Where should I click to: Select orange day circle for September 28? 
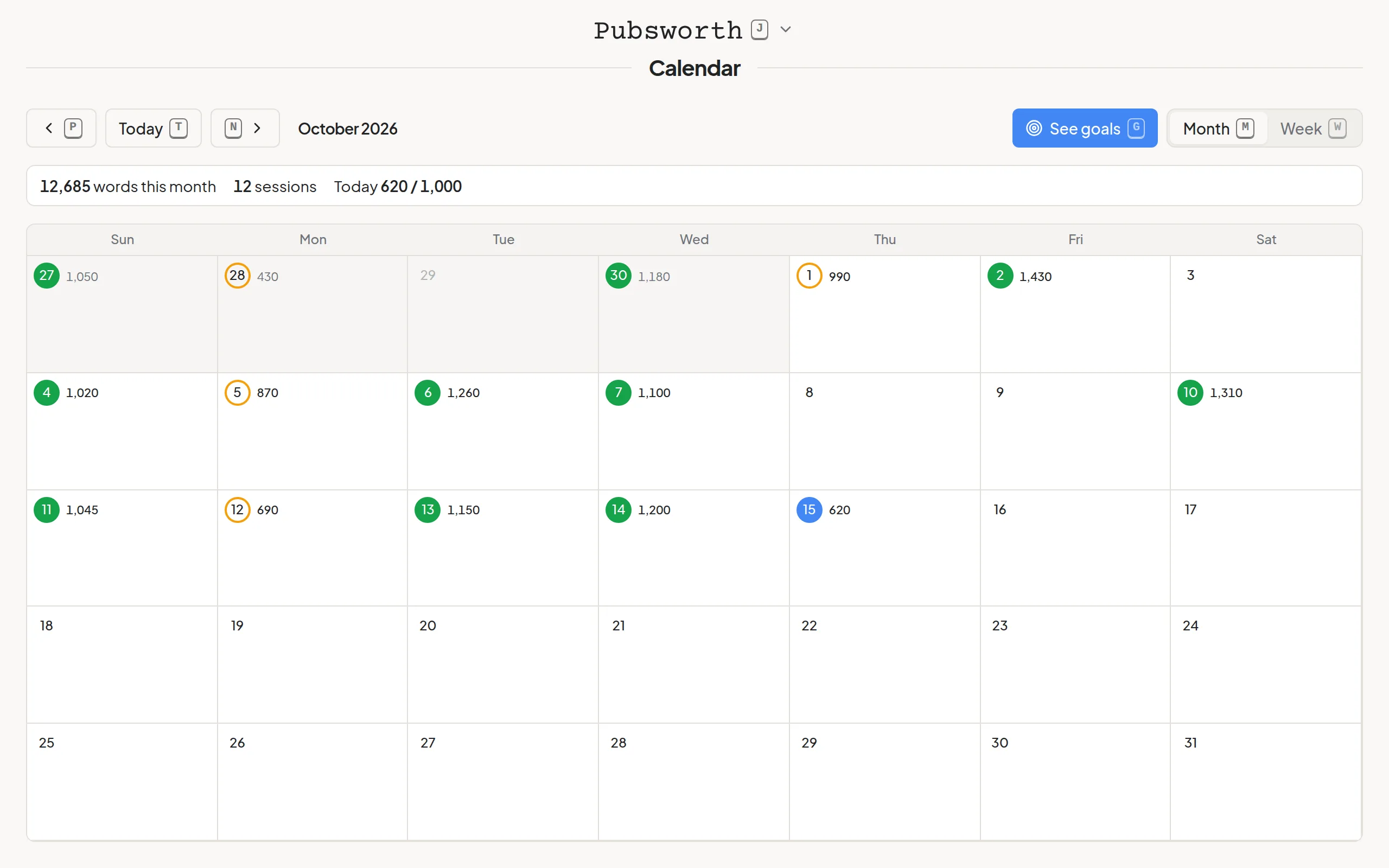pyautogui.click(x=237, y=276)
